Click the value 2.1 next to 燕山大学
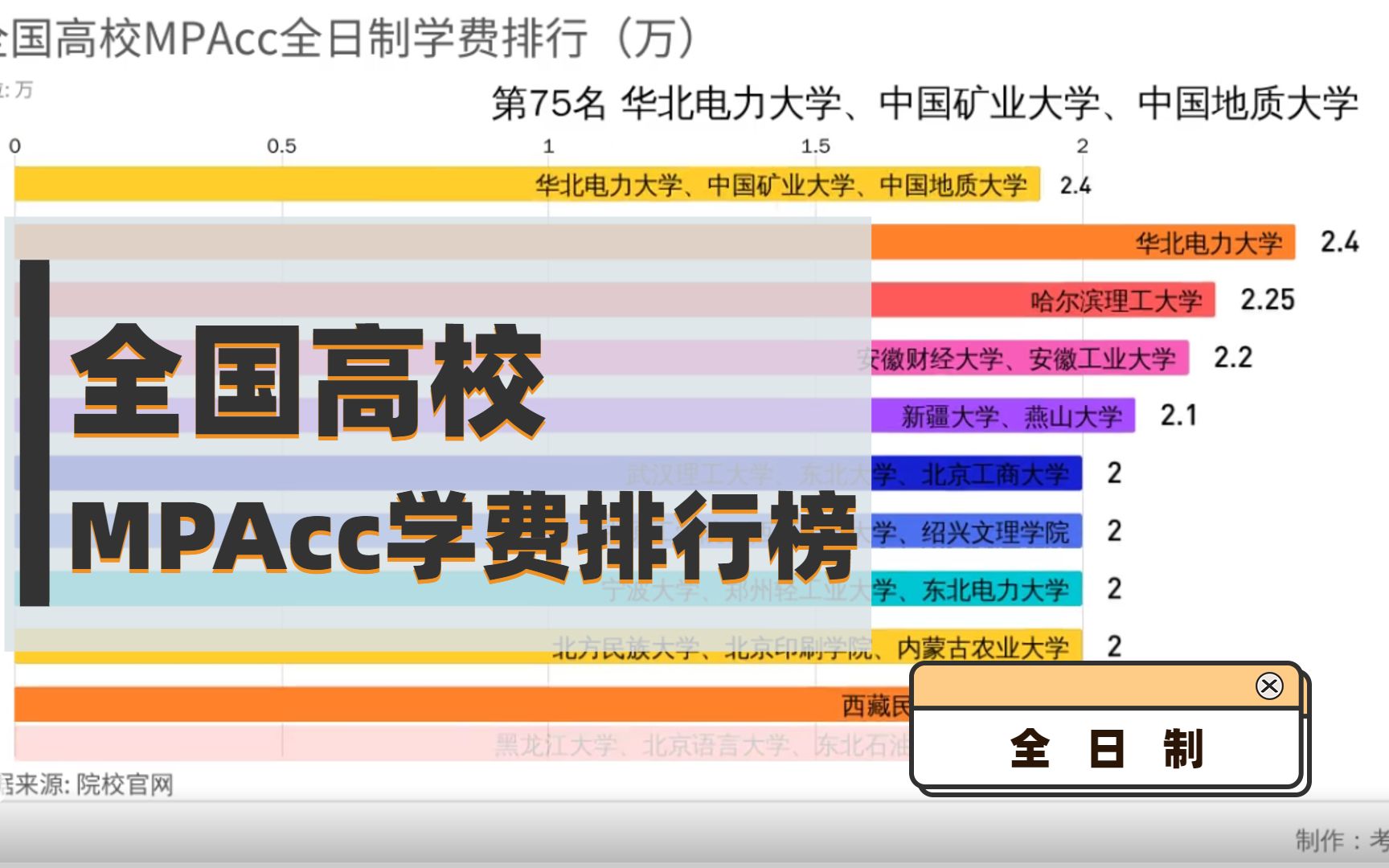The image size is (1389, 868). [x=1178, y=416]
